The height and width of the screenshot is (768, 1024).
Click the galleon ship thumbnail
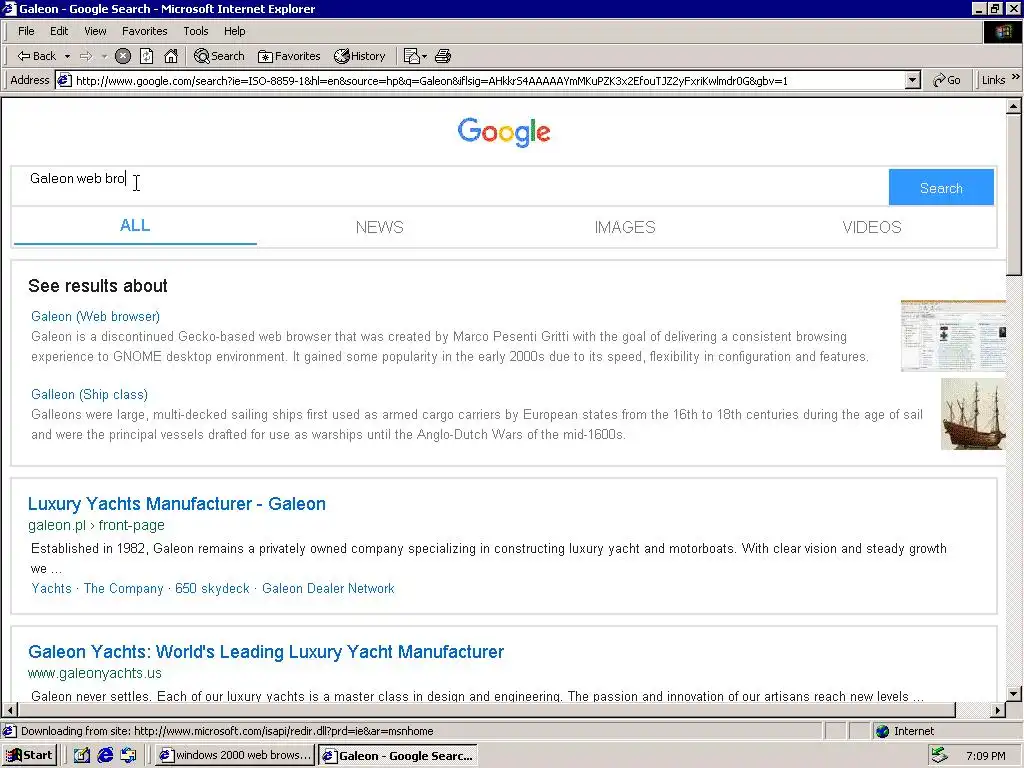tap(973, 414)
